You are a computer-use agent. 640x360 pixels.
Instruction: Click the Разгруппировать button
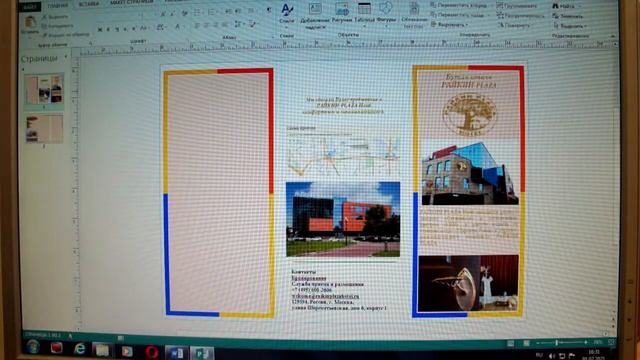pos(521,16)
